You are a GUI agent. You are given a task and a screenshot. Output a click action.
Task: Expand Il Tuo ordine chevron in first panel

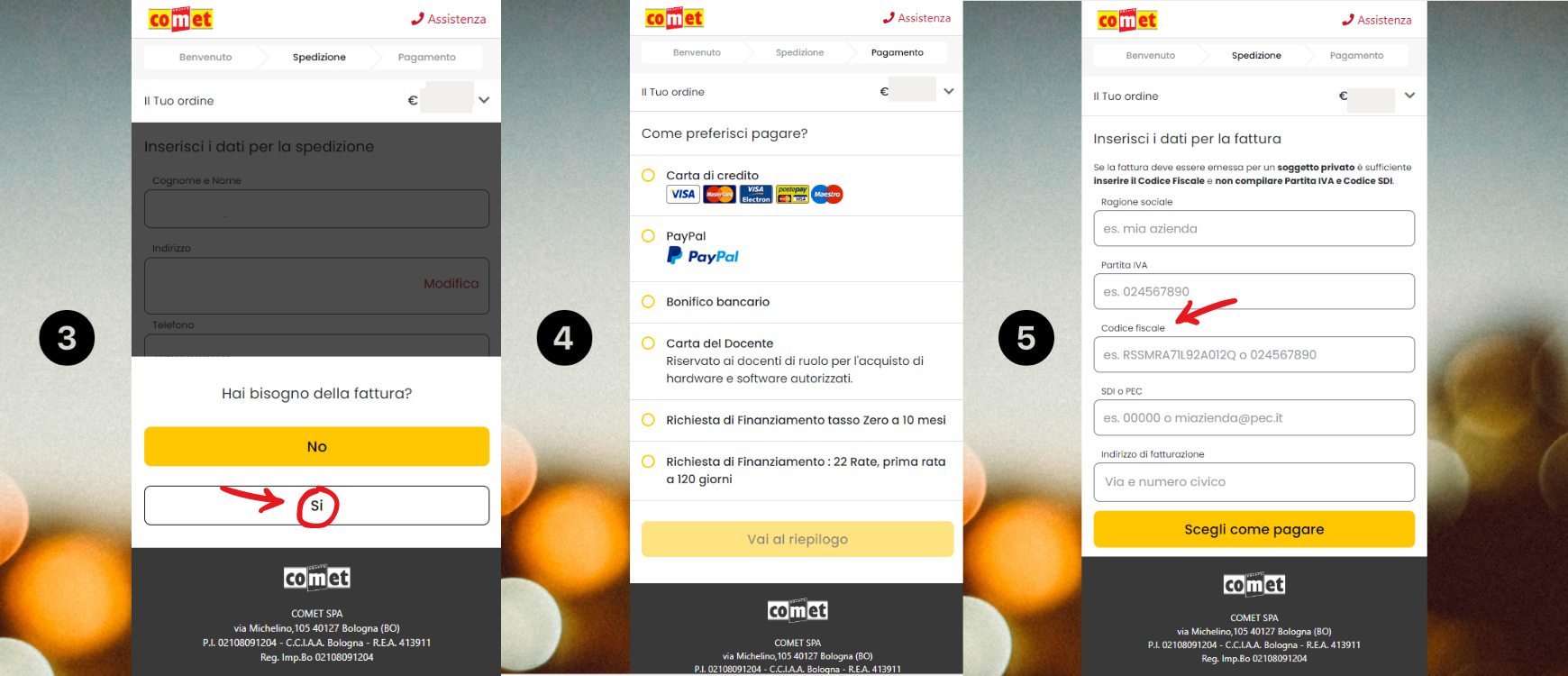(484, 100)
